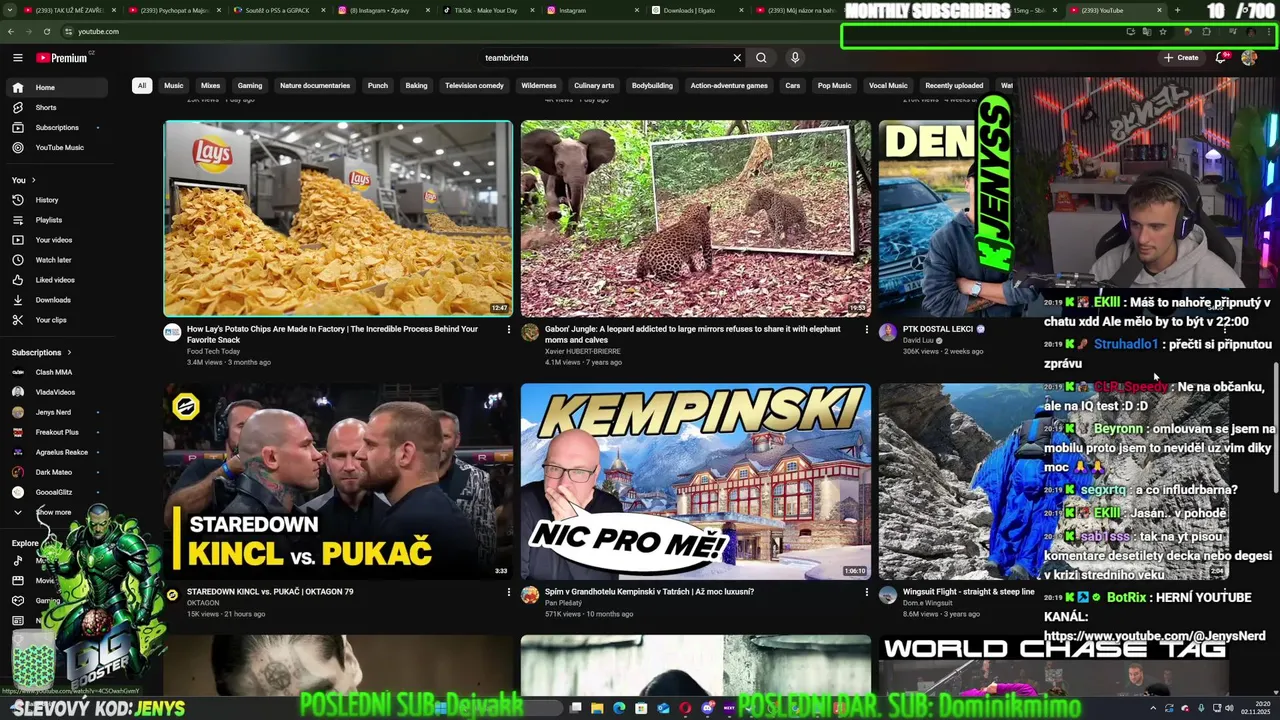Select the Baking filter chip
Image resolution: width=1280 pixels, height=720 pixels.
pos(417,86)
